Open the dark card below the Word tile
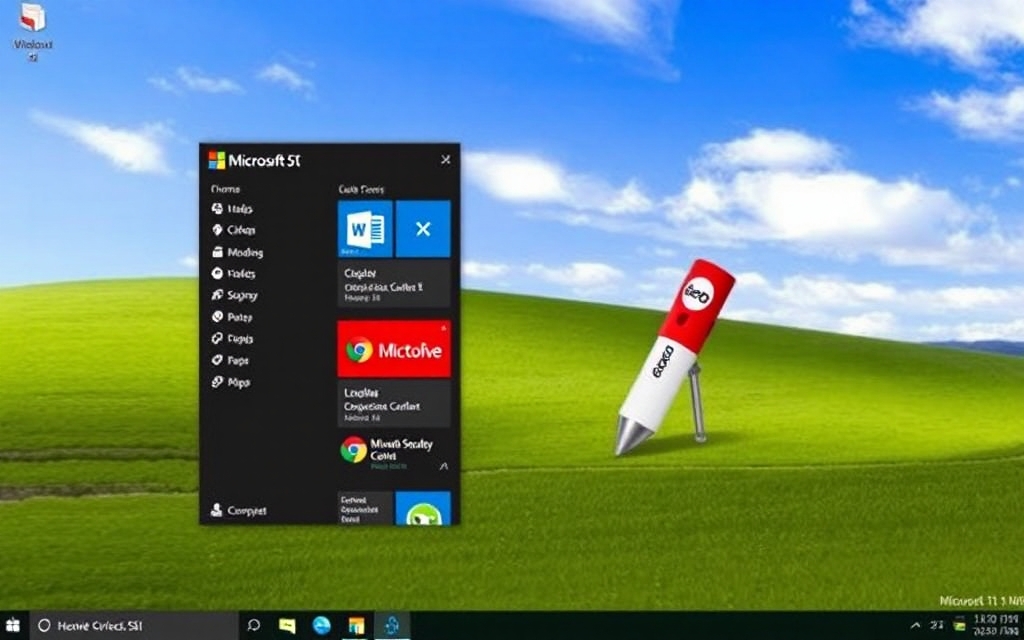This screenshot has height=640, width=1024. (394, 284)
